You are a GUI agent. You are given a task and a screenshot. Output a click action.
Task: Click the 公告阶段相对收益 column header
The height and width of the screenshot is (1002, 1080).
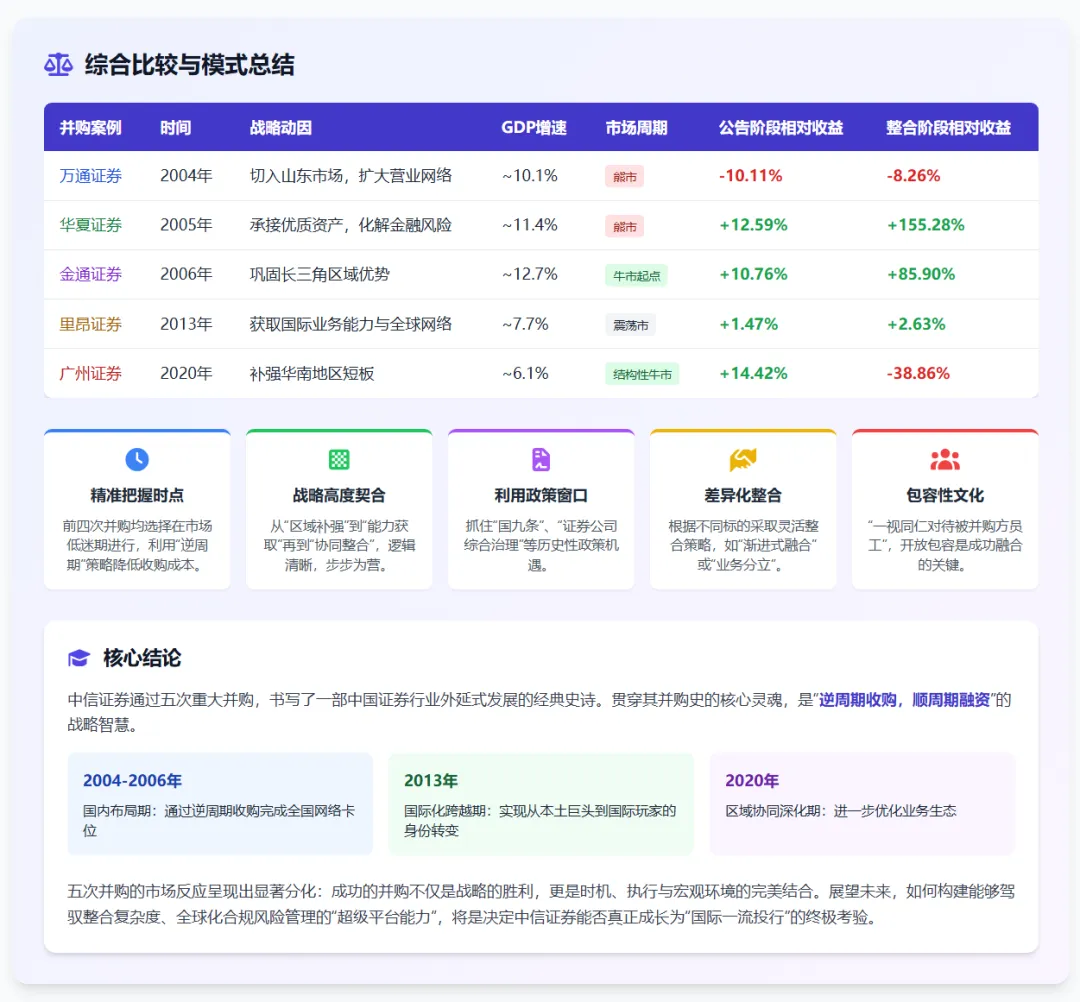[x=781, y=127]
